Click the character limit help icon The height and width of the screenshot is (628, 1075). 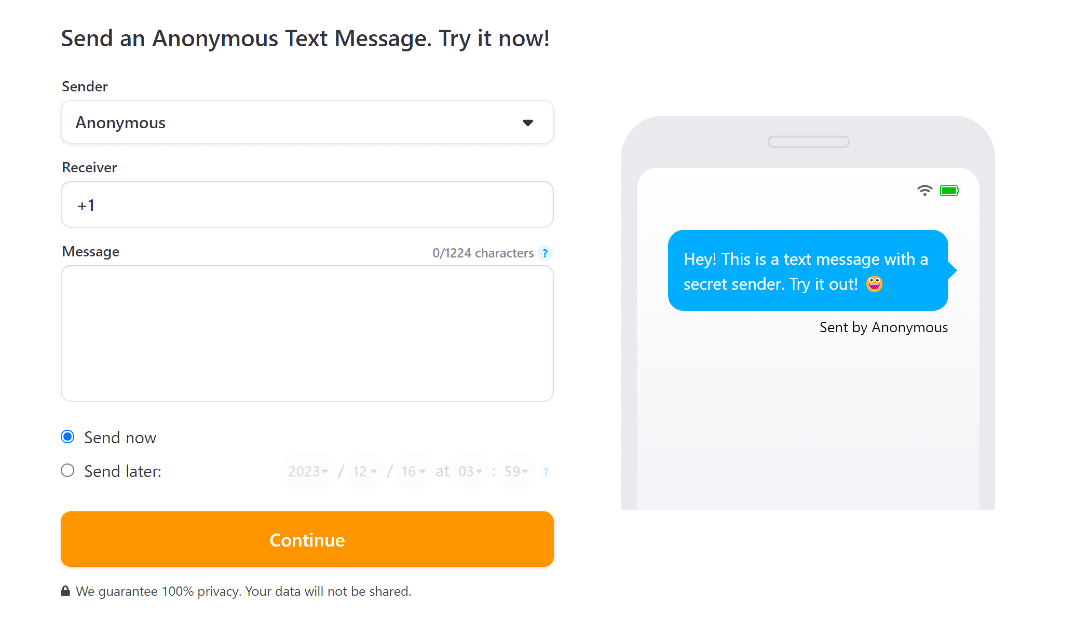545,253
